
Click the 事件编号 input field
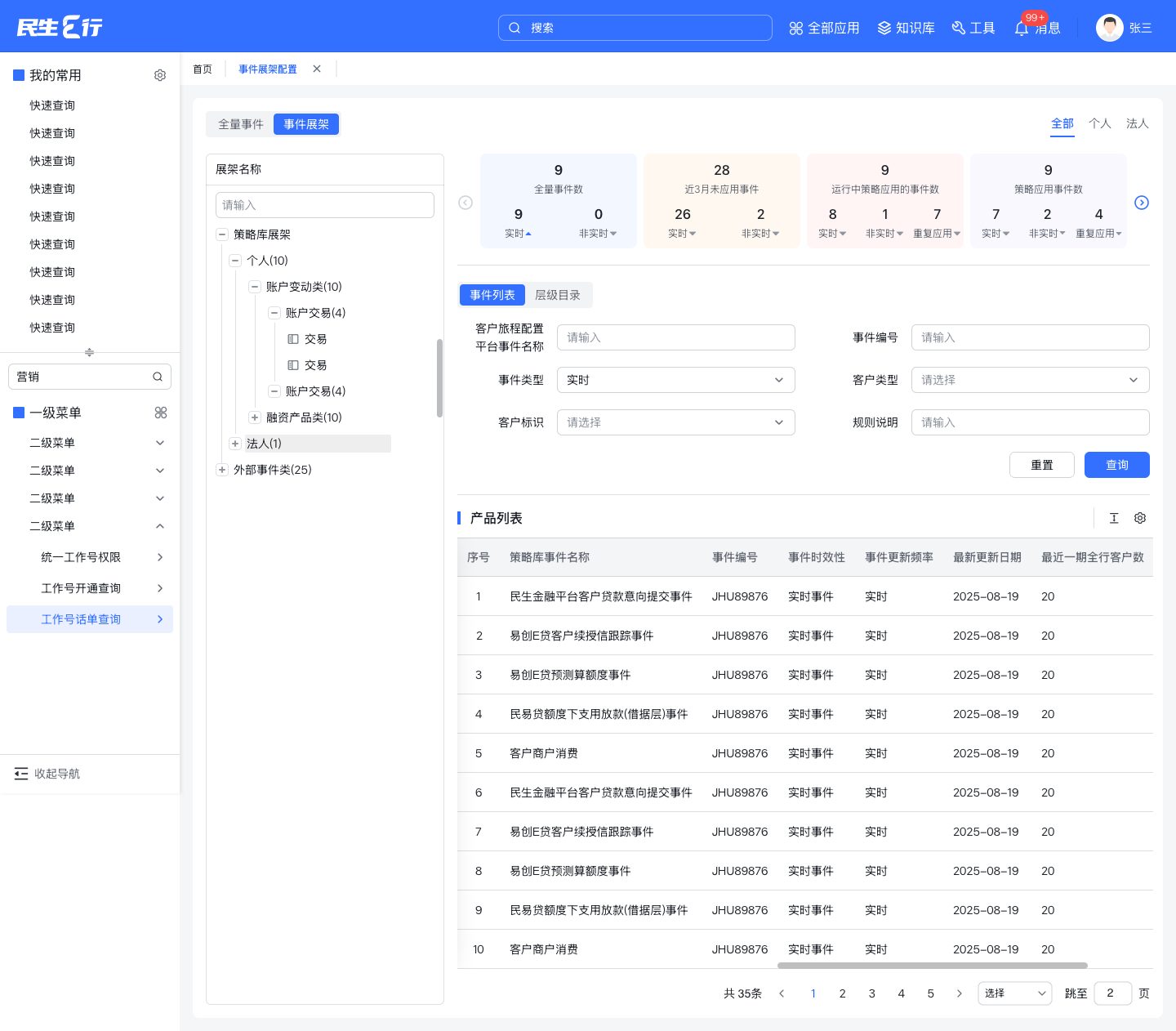coord(1031,337)
